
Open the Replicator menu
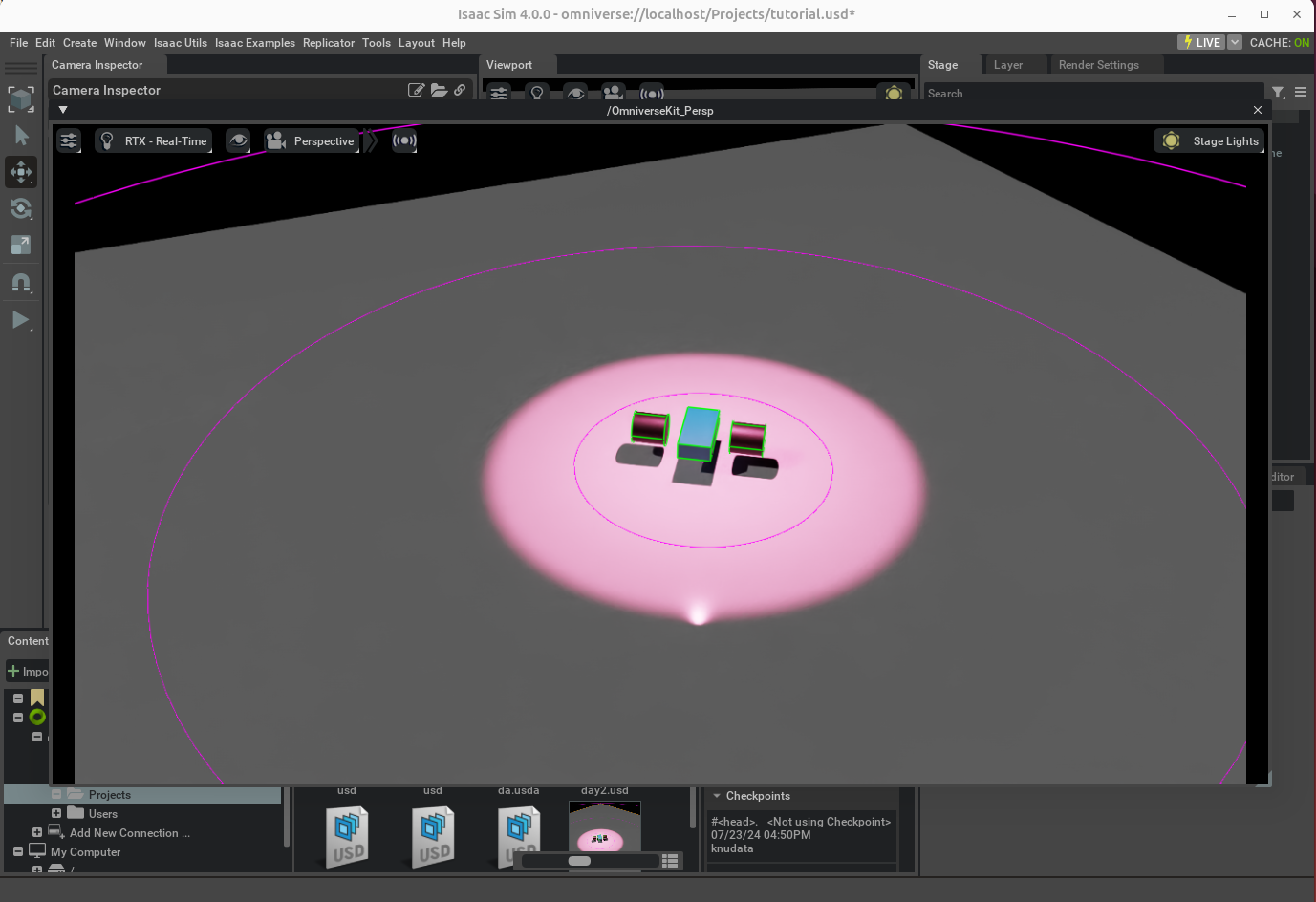click(x=328, y=43)
